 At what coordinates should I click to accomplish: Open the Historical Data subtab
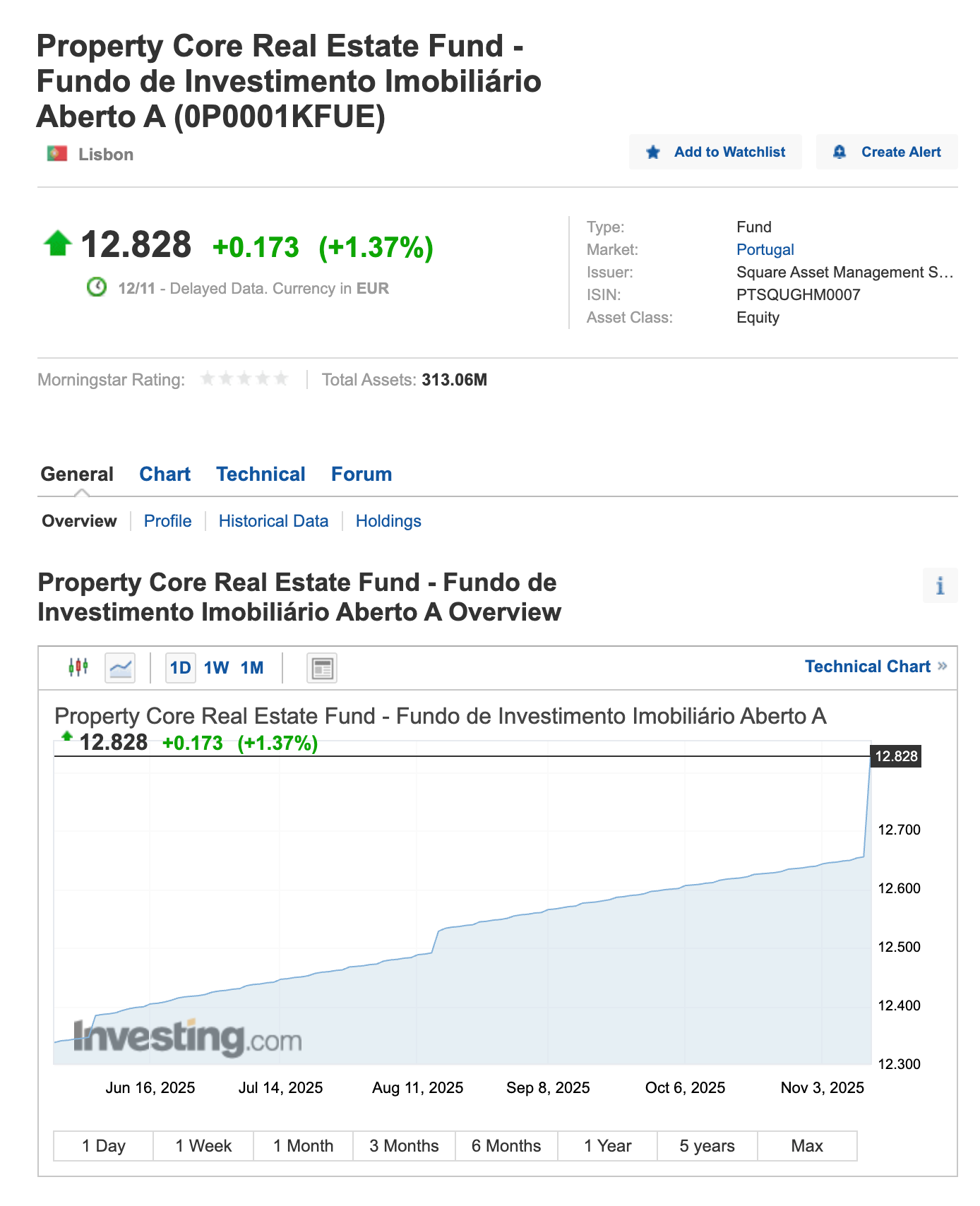(x=273, y=521)
